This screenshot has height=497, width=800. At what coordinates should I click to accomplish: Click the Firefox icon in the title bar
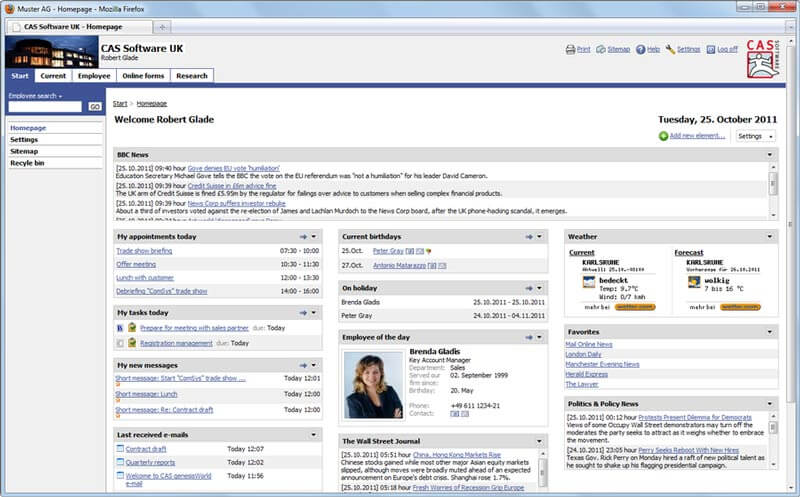click(9, 9)
